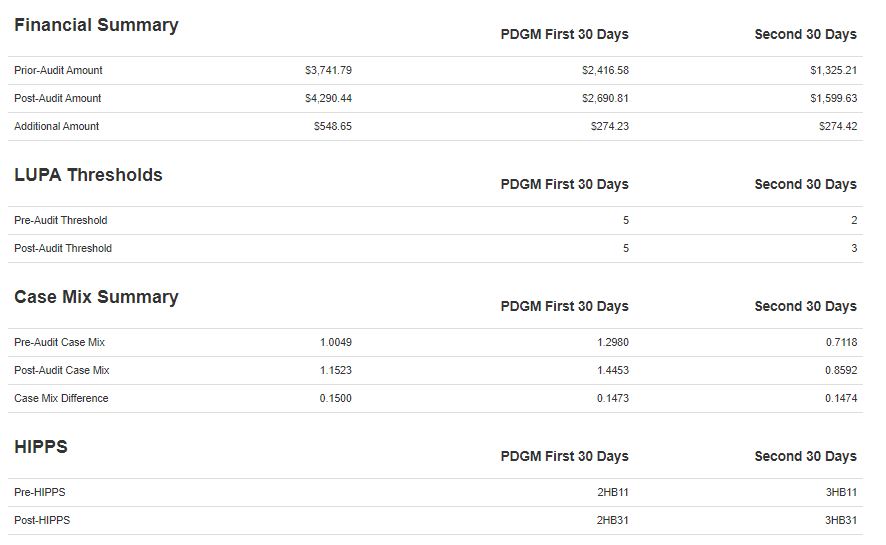Select the Case Mix Difference value 0.1500
The image size is (886, 545).
(x=336, y=398)
